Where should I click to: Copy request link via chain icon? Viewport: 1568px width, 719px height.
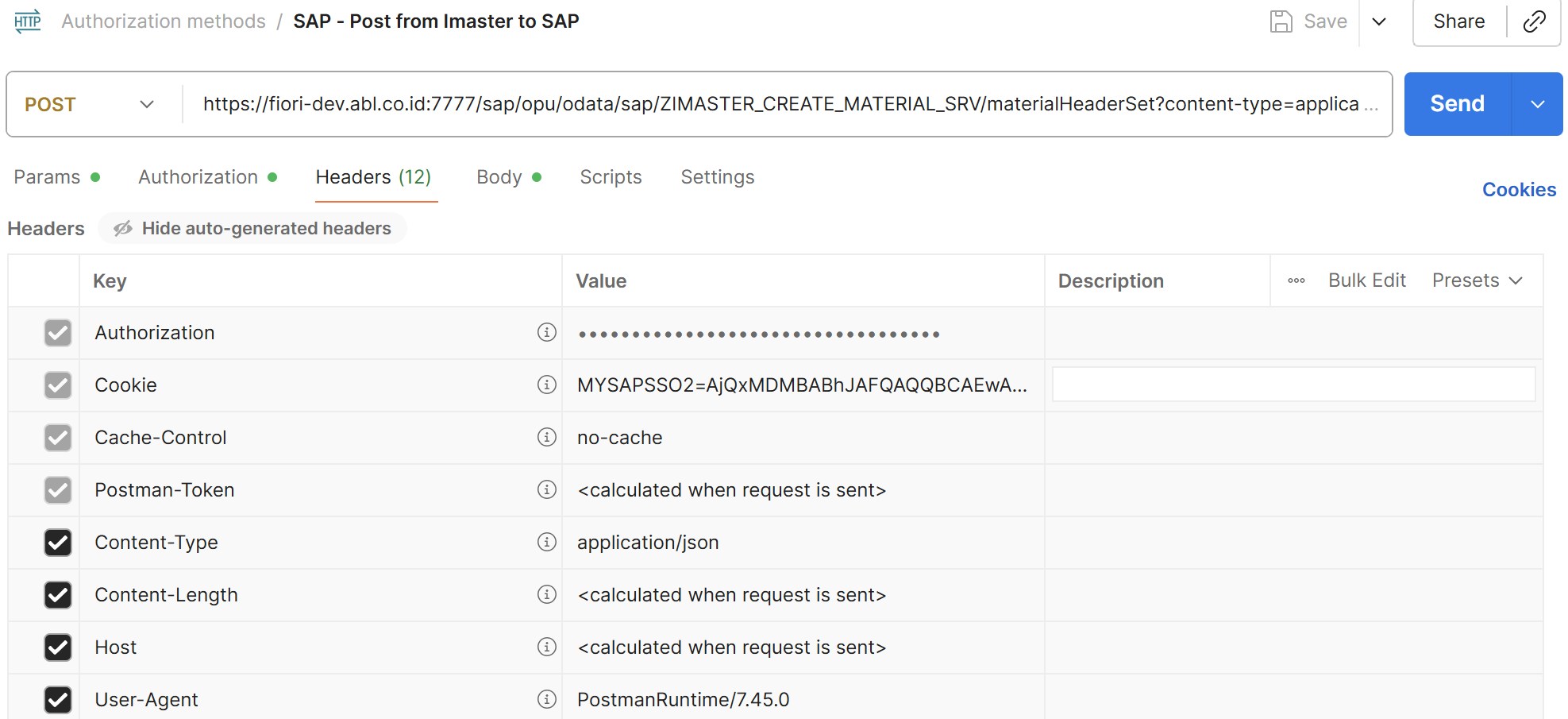1534,21
